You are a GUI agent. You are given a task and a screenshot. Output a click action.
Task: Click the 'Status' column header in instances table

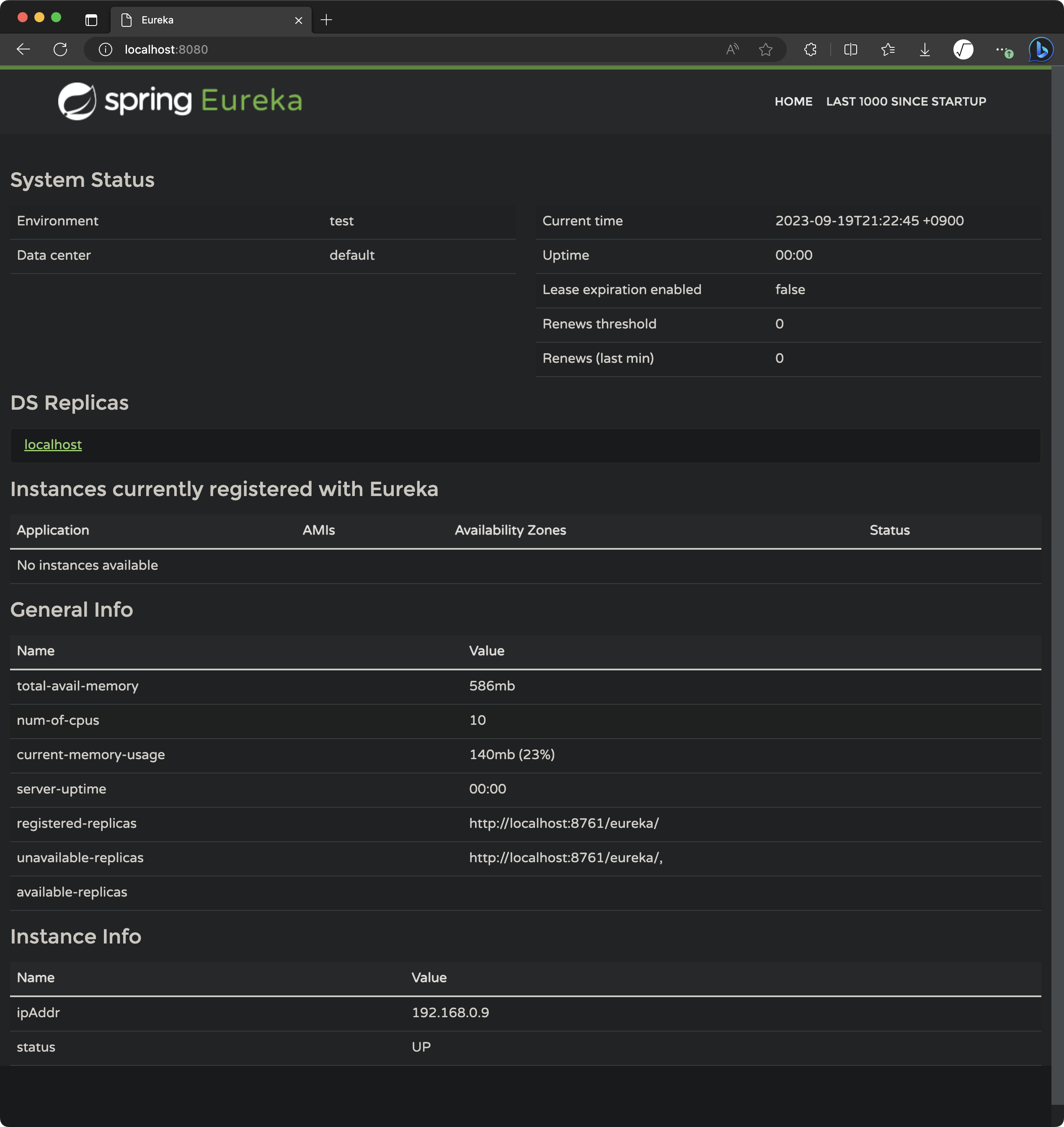tap(889, 530)
